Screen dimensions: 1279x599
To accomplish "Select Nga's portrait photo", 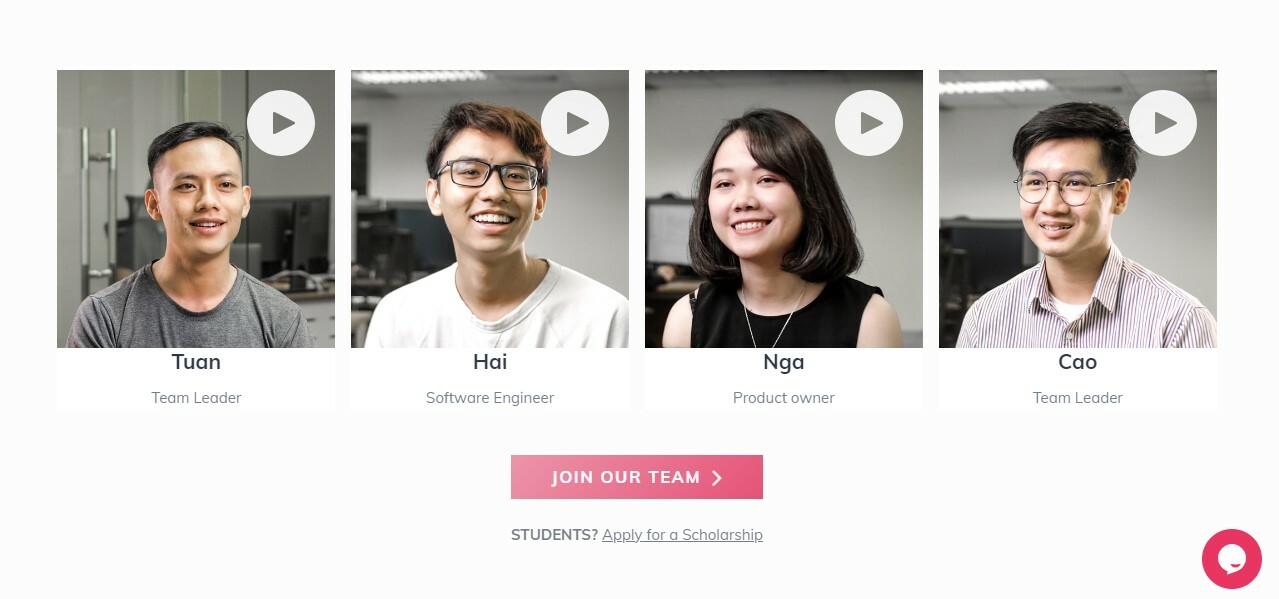I will click(x=784, y=209).
